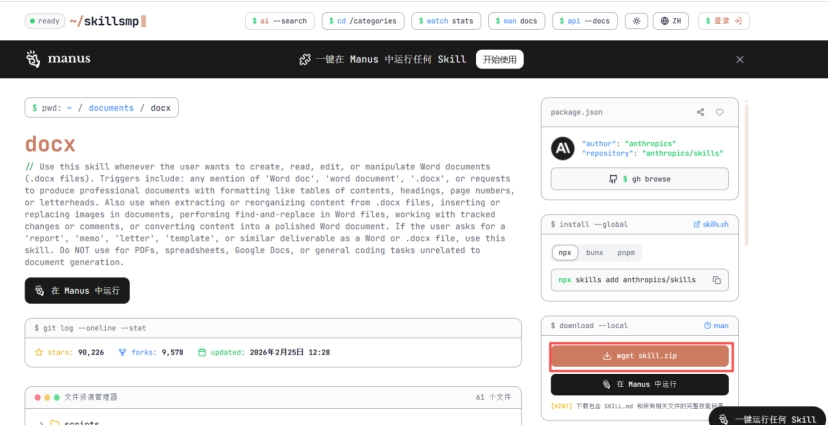This screenshot has width=829, height=425.
Task: Click the "2026年2月25日 12:28" updated date text
Action: click(x=290, y=352)
